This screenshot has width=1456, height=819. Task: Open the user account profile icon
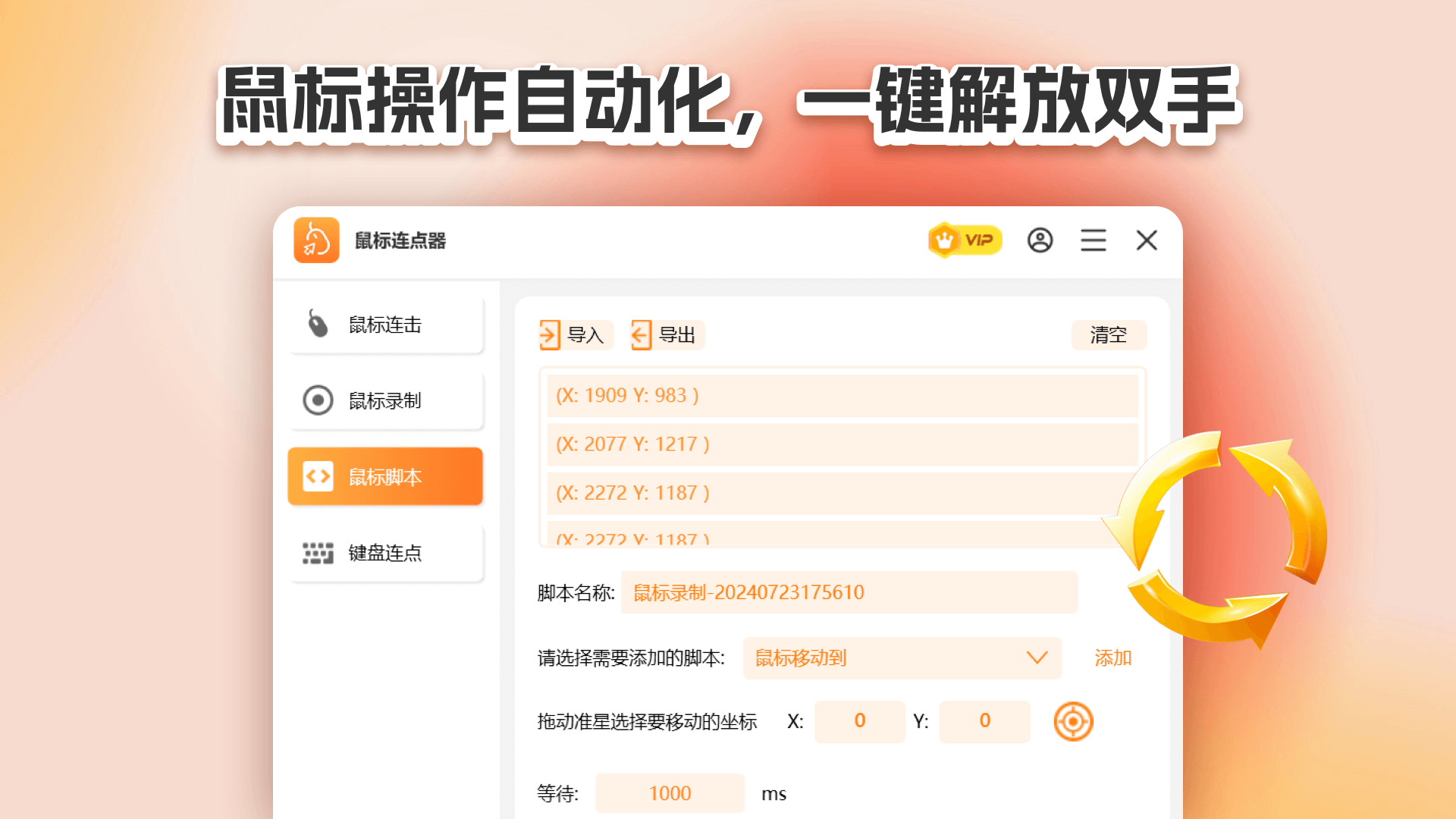click(1040, 240)
